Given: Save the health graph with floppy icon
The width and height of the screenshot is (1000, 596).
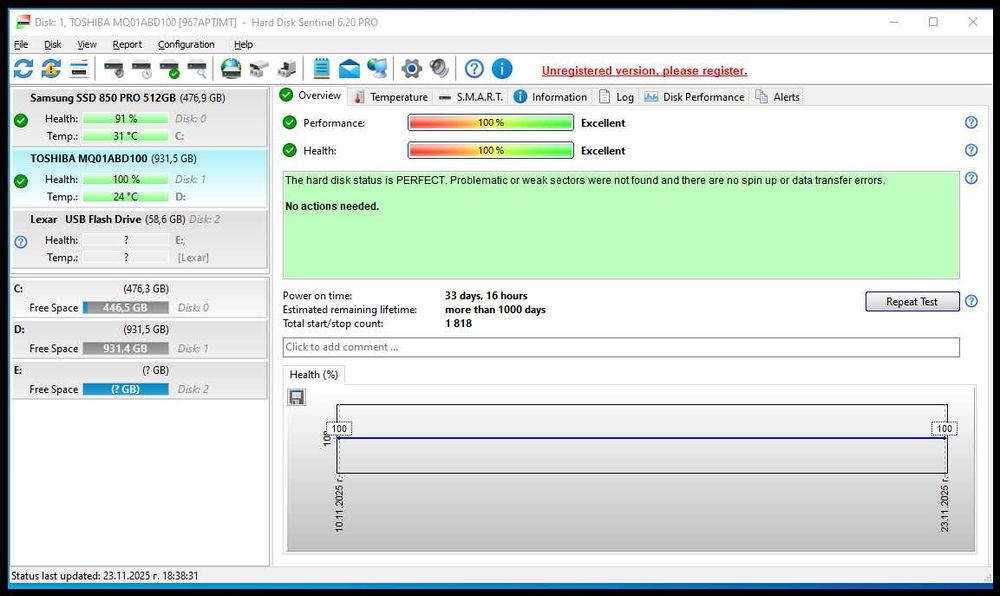Looking at the screenshot, I should (x=297, y=397).
